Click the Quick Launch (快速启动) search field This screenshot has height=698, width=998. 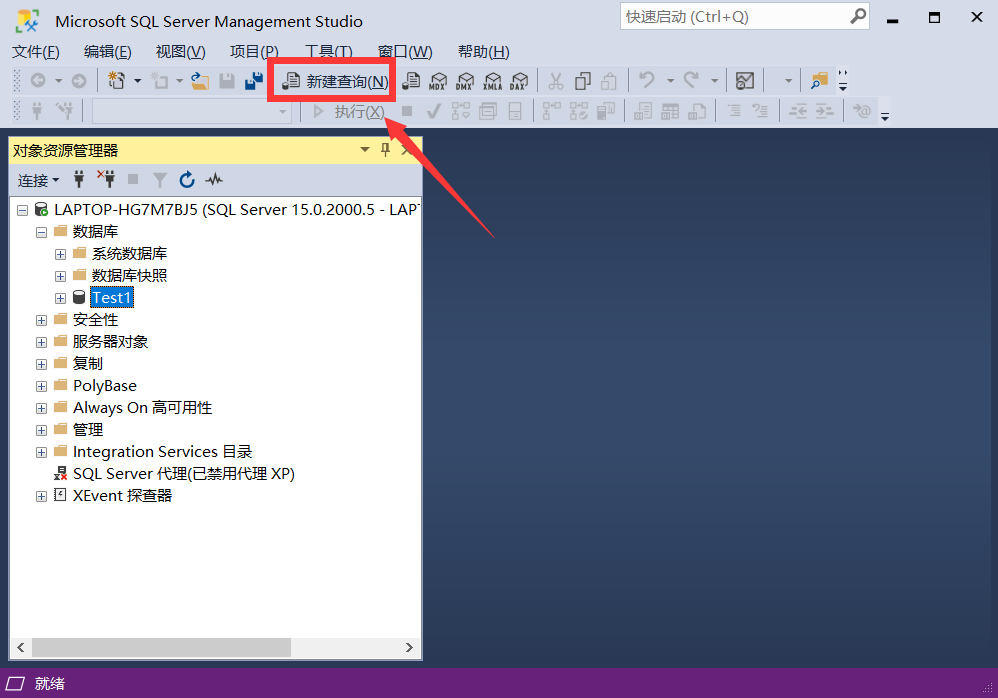(x=745, y=17)
